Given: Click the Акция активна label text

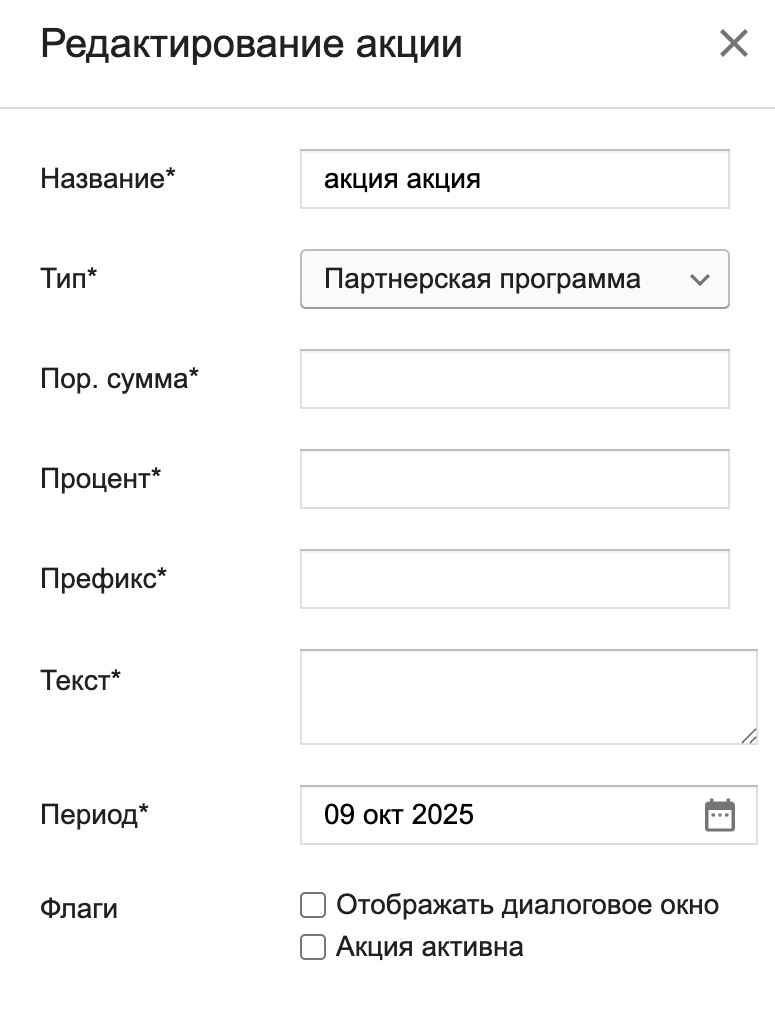Looking at the screenshot, I should [x=430, y=948].
